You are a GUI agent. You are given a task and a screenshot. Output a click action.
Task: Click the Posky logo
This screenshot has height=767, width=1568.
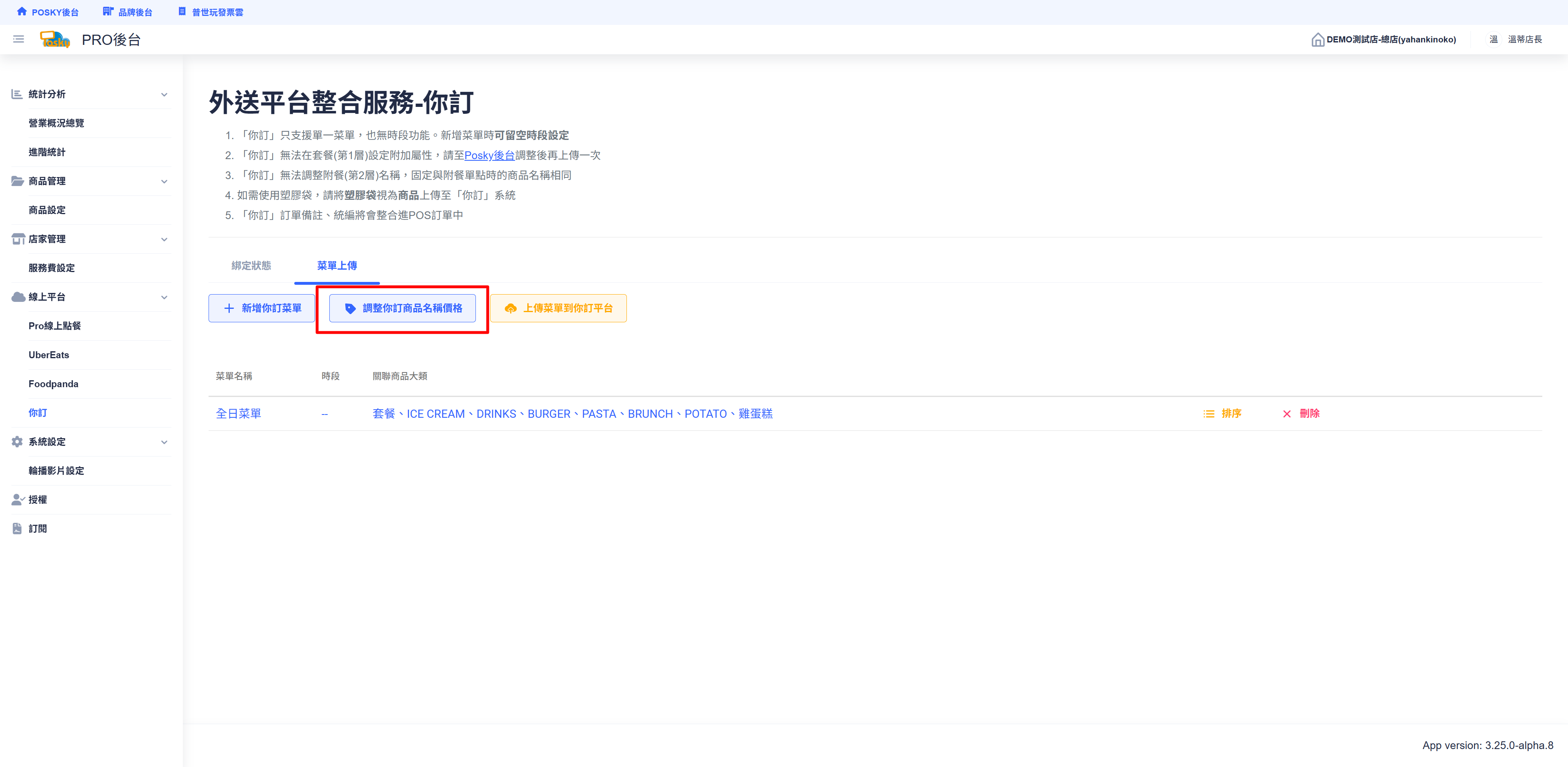[x=55, y=40]
